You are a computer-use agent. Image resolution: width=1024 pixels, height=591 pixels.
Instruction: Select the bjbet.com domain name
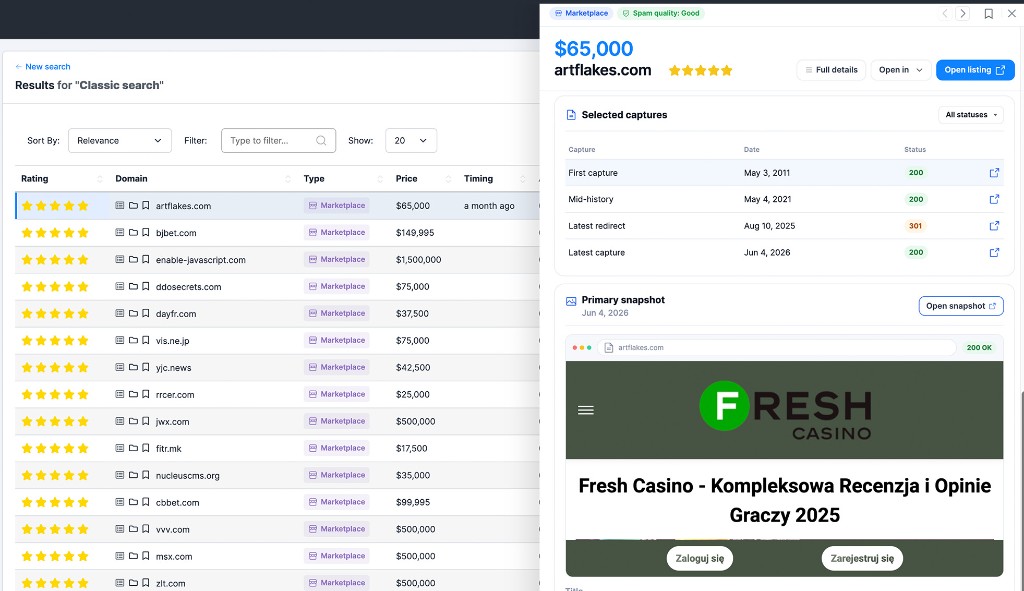(x=176, y=232)
